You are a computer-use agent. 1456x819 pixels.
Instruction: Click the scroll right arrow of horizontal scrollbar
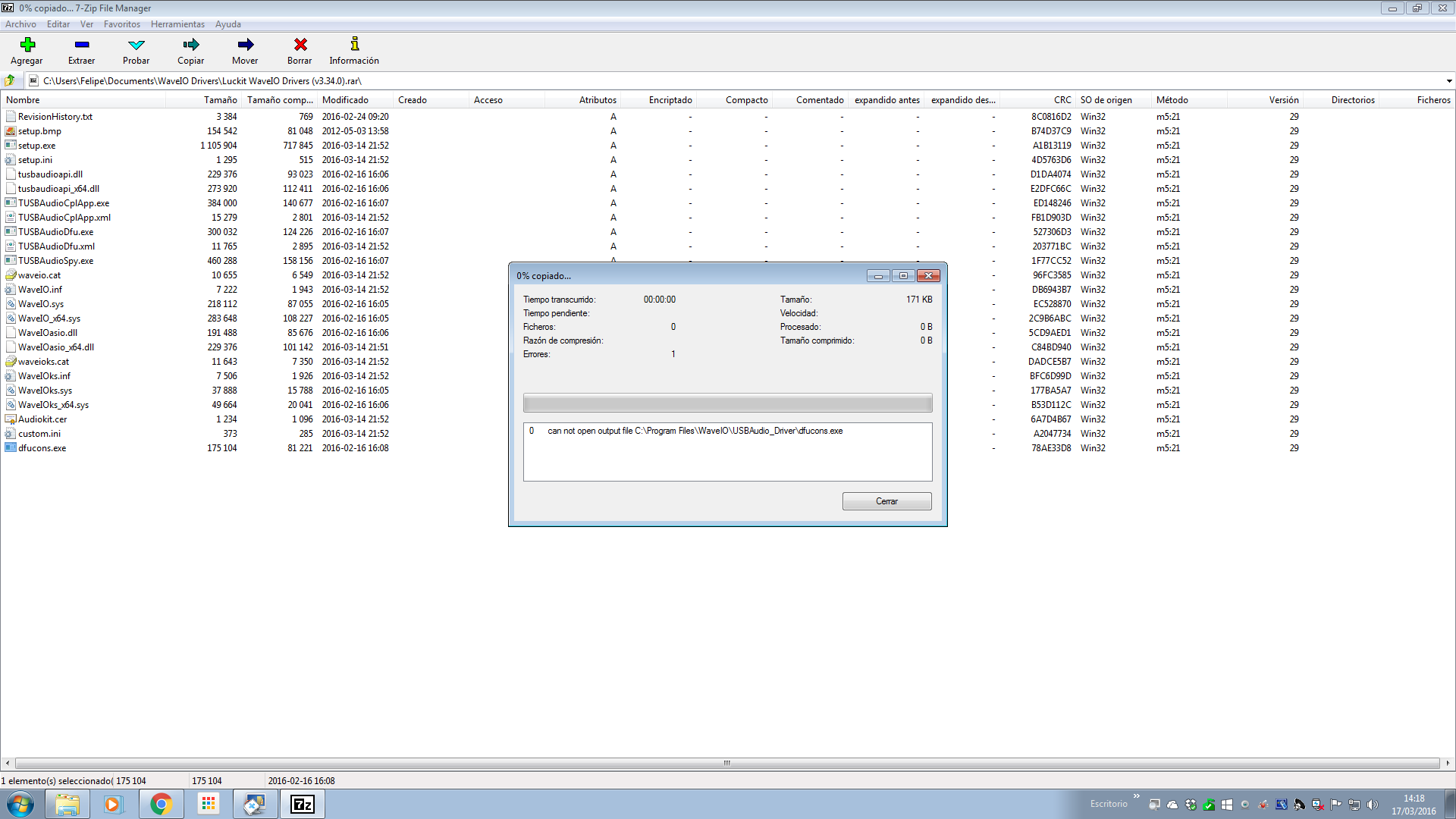point(1448,763)
